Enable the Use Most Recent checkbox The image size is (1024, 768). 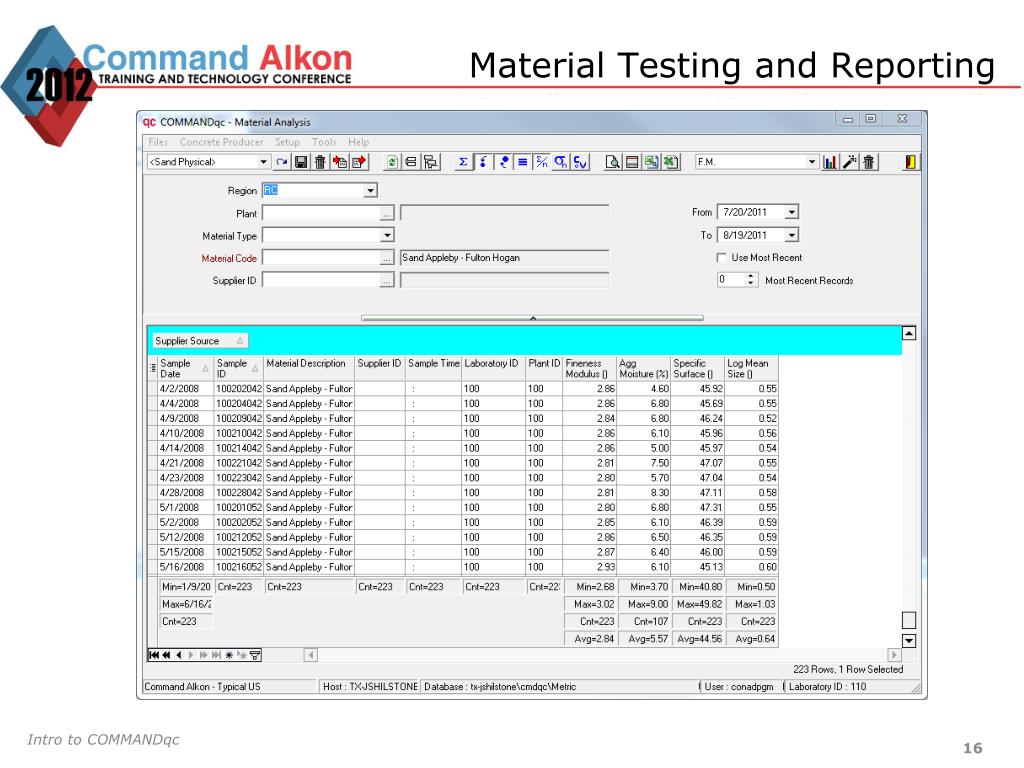722,258
